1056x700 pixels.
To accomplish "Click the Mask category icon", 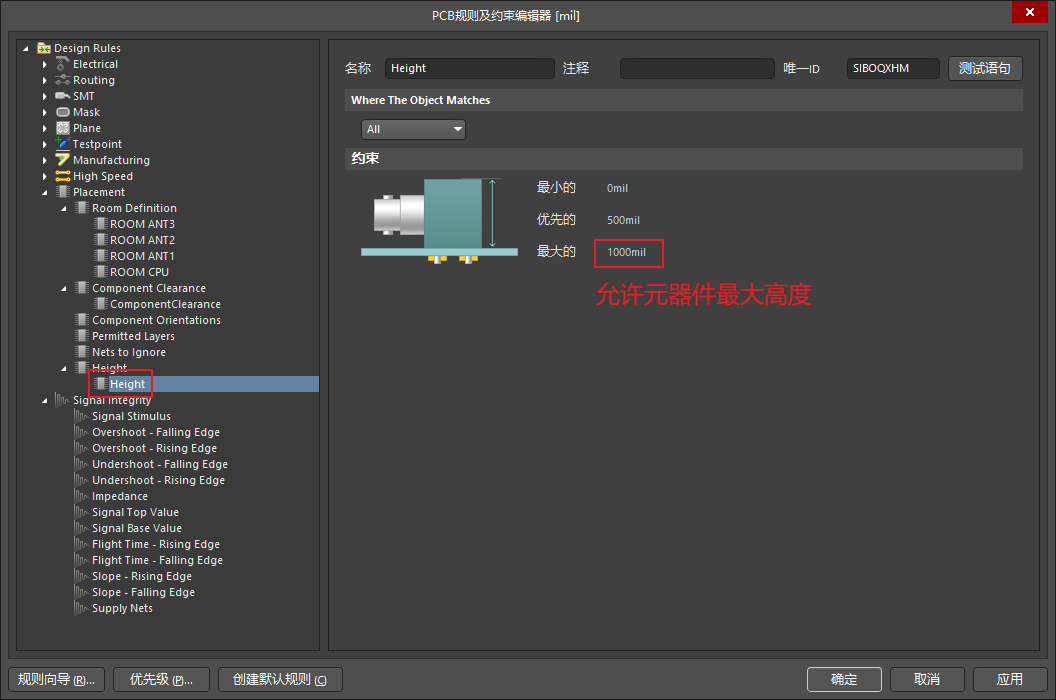I will coord(63,112).
